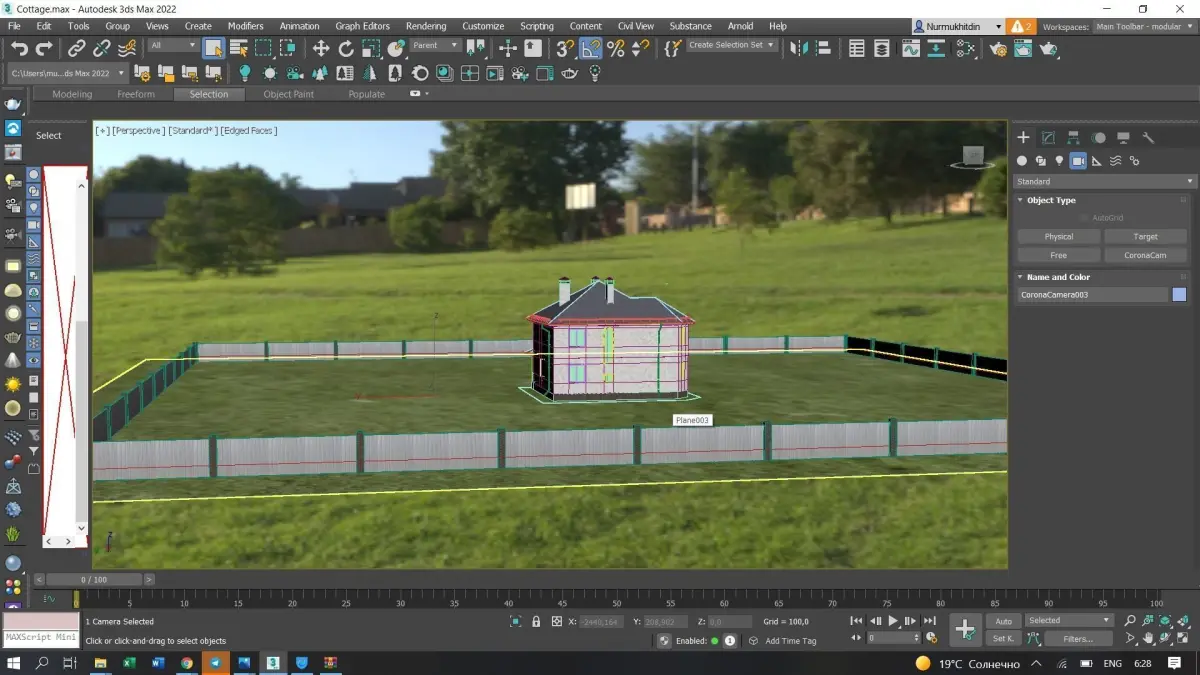Click the Target camera button
The height and width of the screenshot is (675, 1200).
click(x=1146, y=237)
